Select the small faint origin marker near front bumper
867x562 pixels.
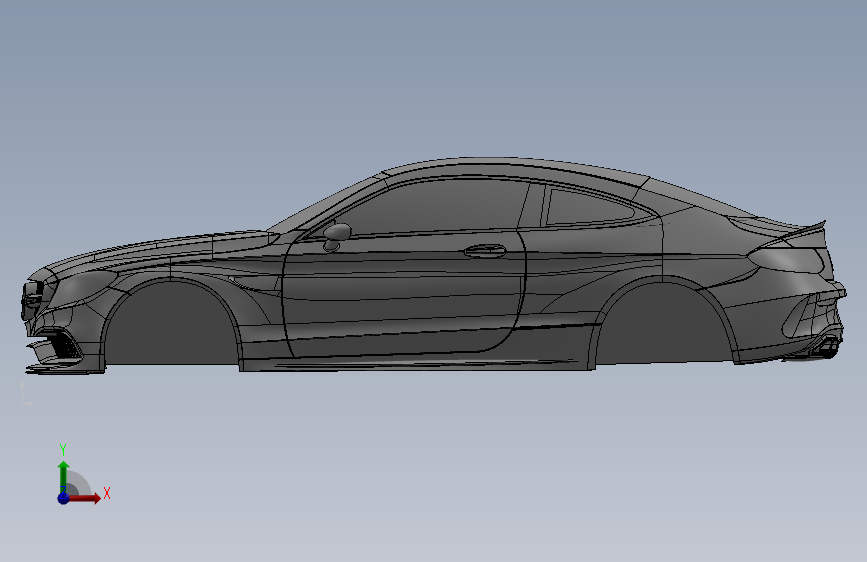(26, 393)
